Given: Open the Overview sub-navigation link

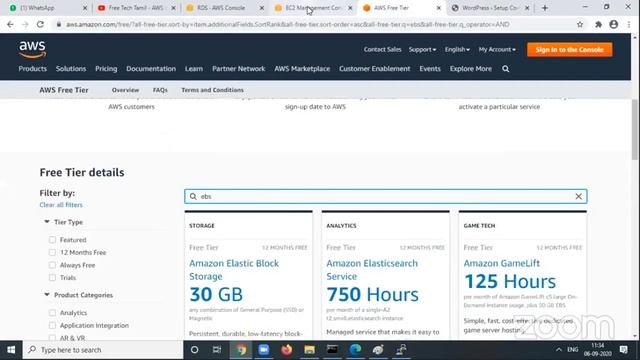Looking at the screenshot, I should [125, 90].
